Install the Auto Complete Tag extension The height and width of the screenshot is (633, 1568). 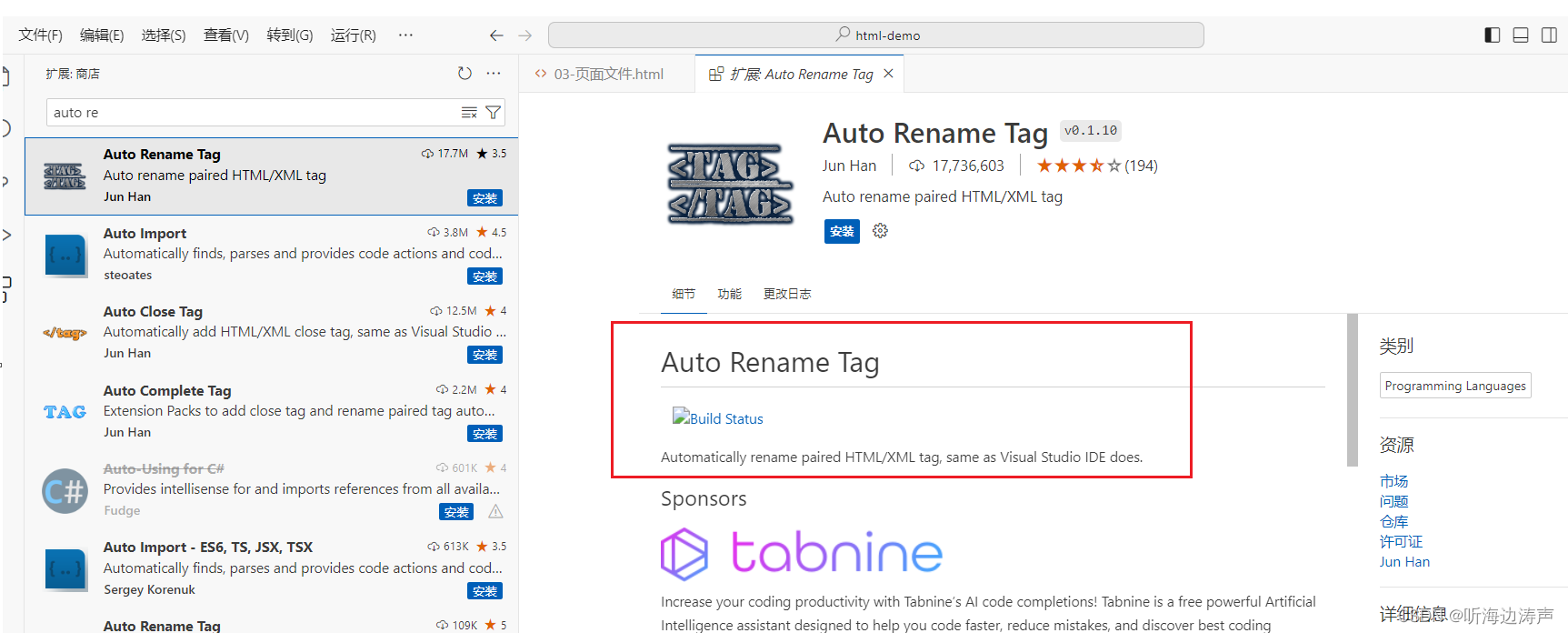tap(484, 434)
